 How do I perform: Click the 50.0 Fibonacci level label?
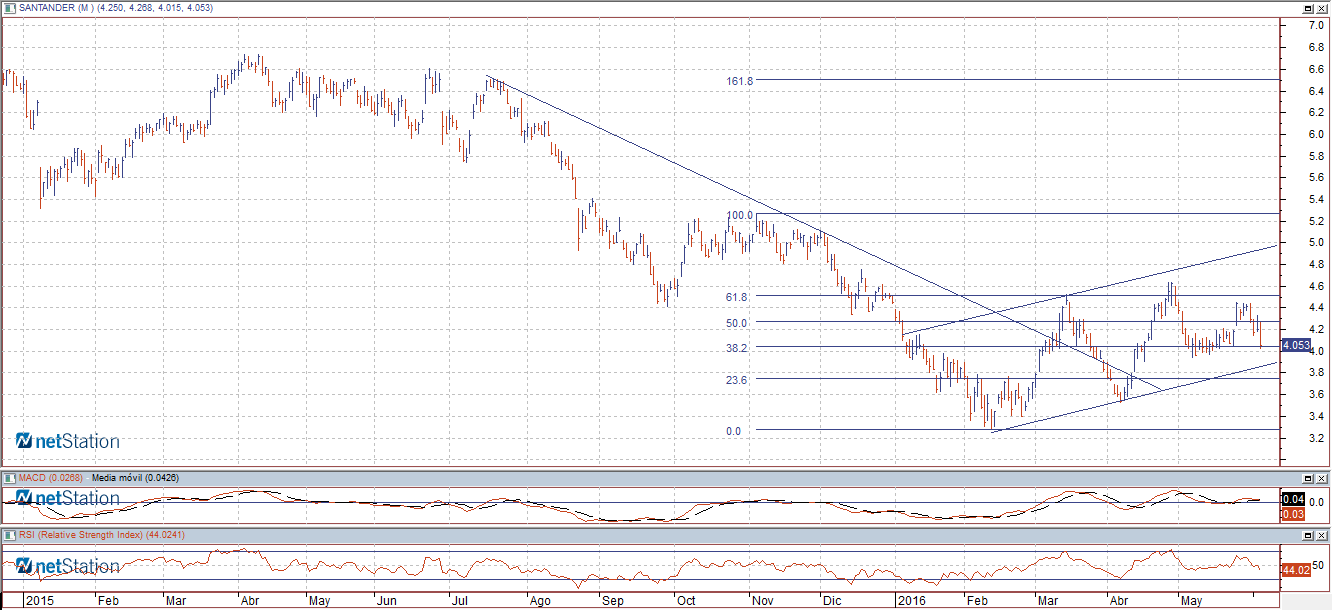(x=738, y=322)
